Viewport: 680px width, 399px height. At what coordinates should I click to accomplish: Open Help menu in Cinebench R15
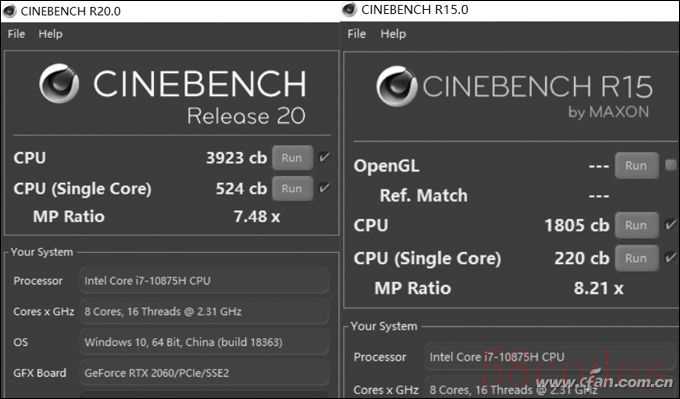click(x=393, y=34)
